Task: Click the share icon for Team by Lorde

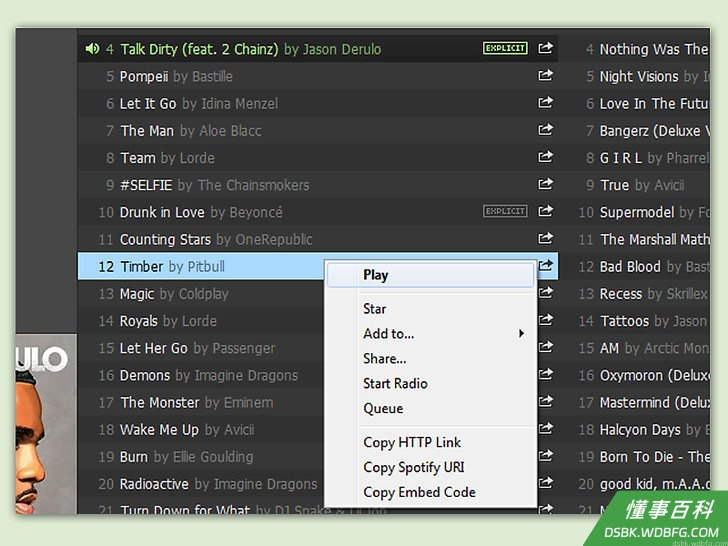Action: pyautogui.click(x=546, y=157)
